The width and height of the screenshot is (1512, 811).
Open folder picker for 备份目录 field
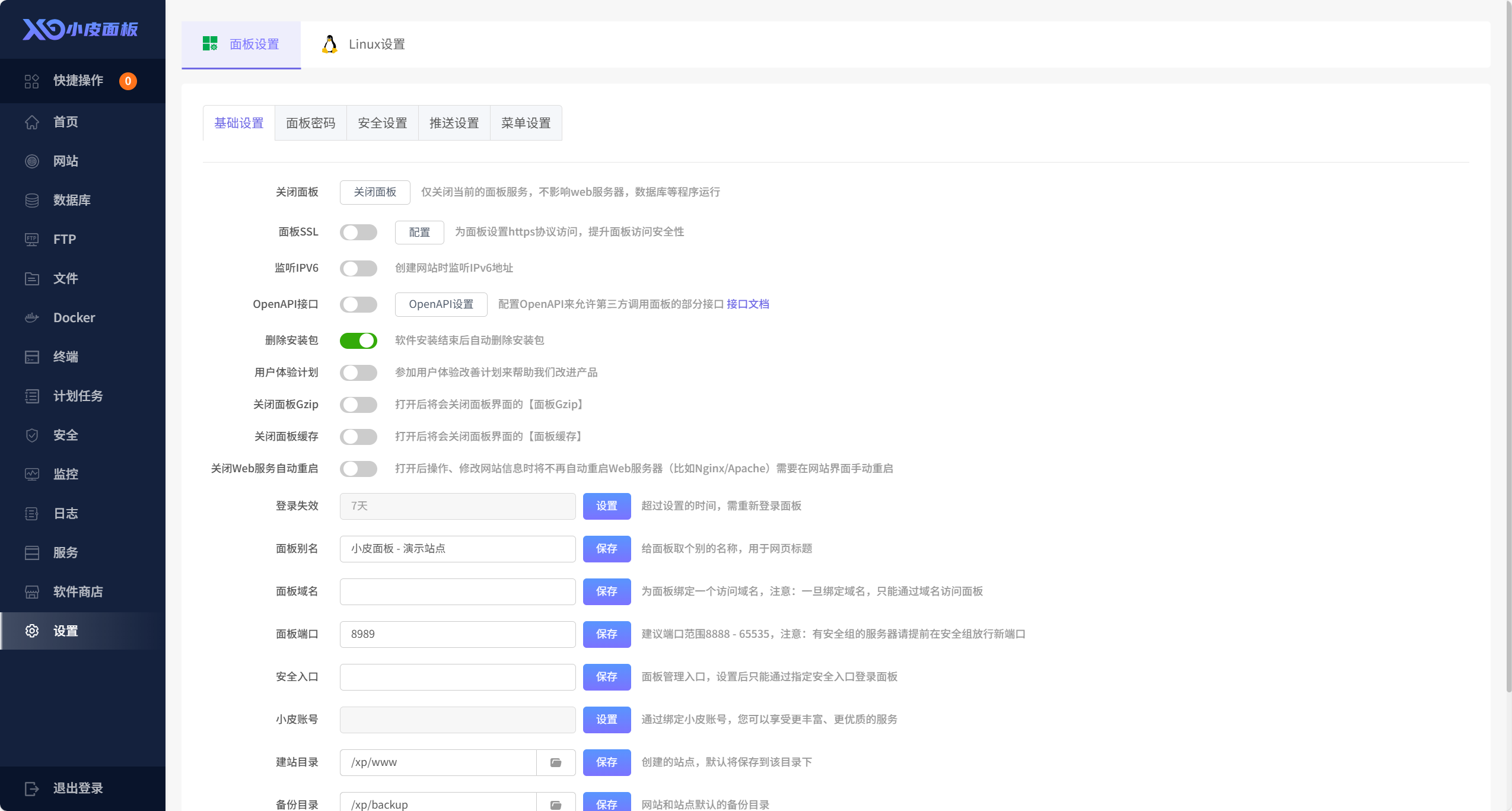[556, 804]
